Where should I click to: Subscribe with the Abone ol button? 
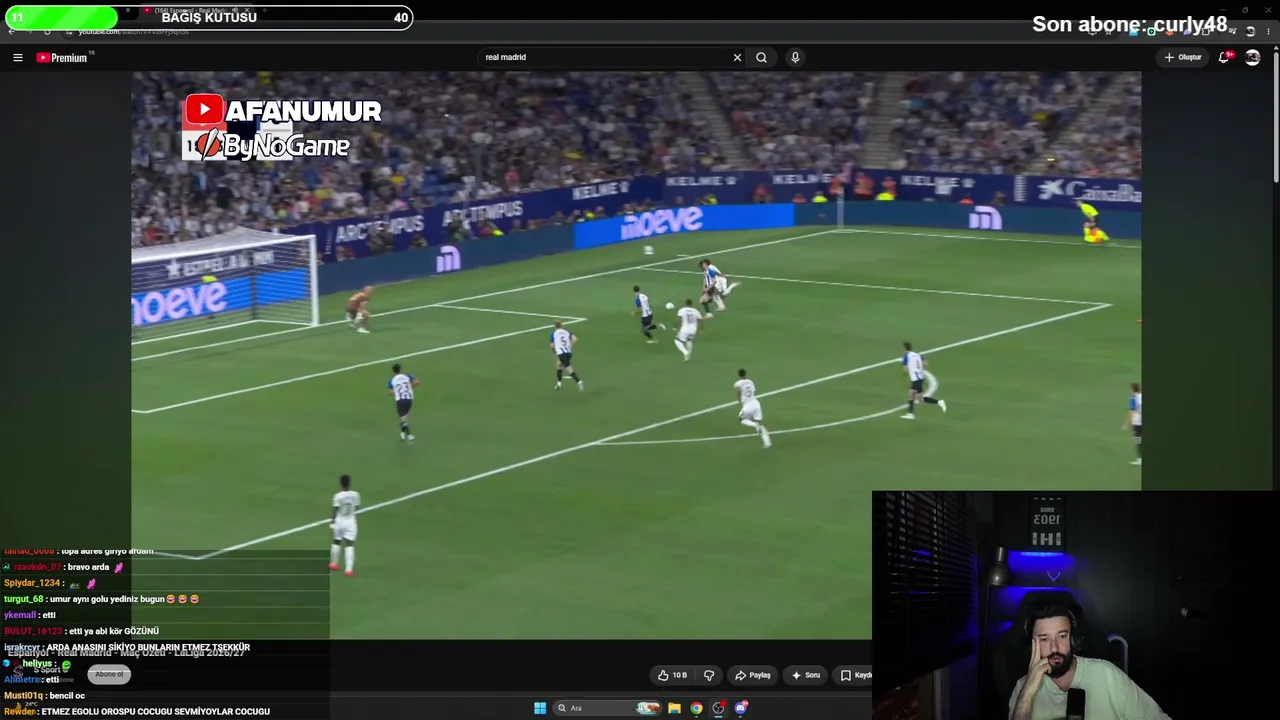click(109, 675)
